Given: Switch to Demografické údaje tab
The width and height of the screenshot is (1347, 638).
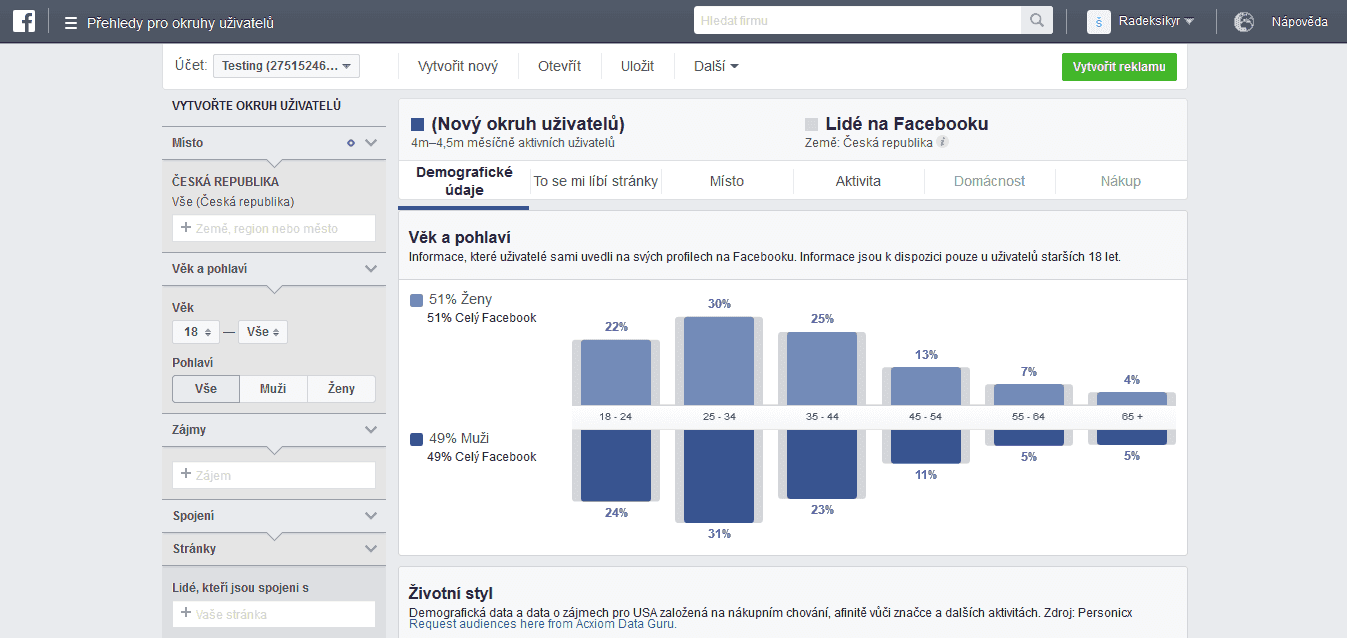Looking at the screenshot, I should [x=464, y=181].
